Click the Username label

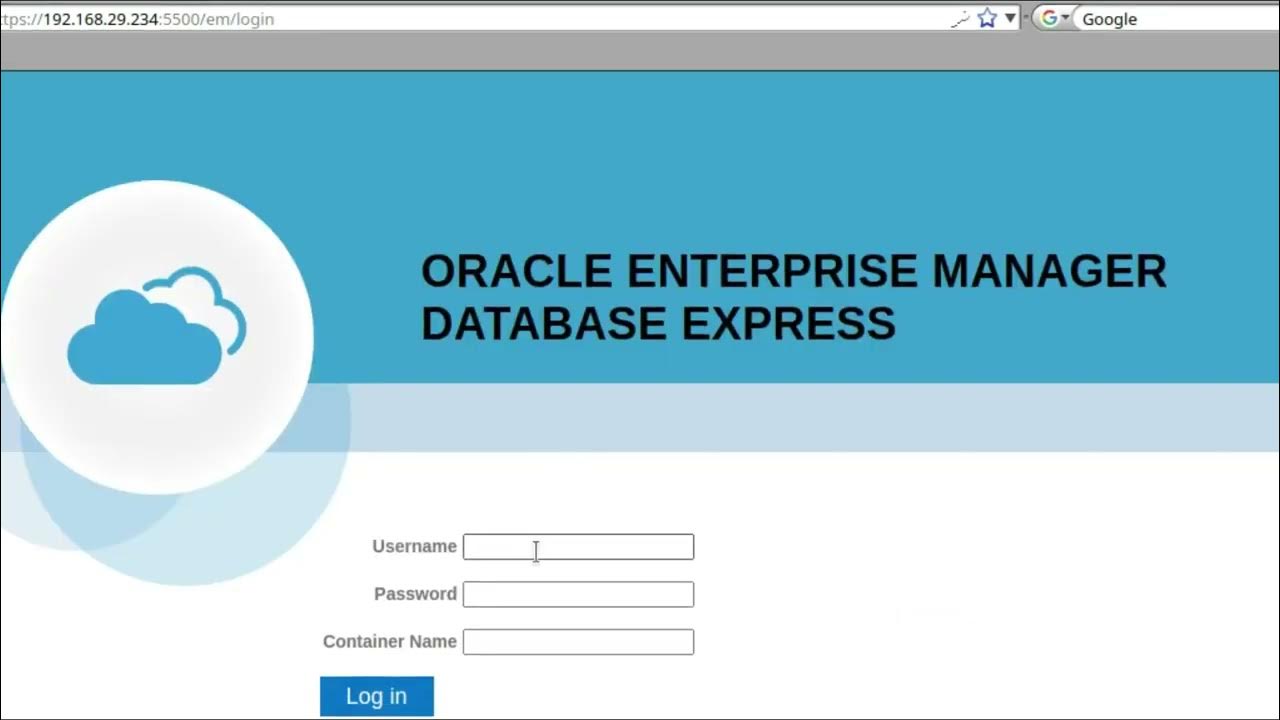(414, 546)
